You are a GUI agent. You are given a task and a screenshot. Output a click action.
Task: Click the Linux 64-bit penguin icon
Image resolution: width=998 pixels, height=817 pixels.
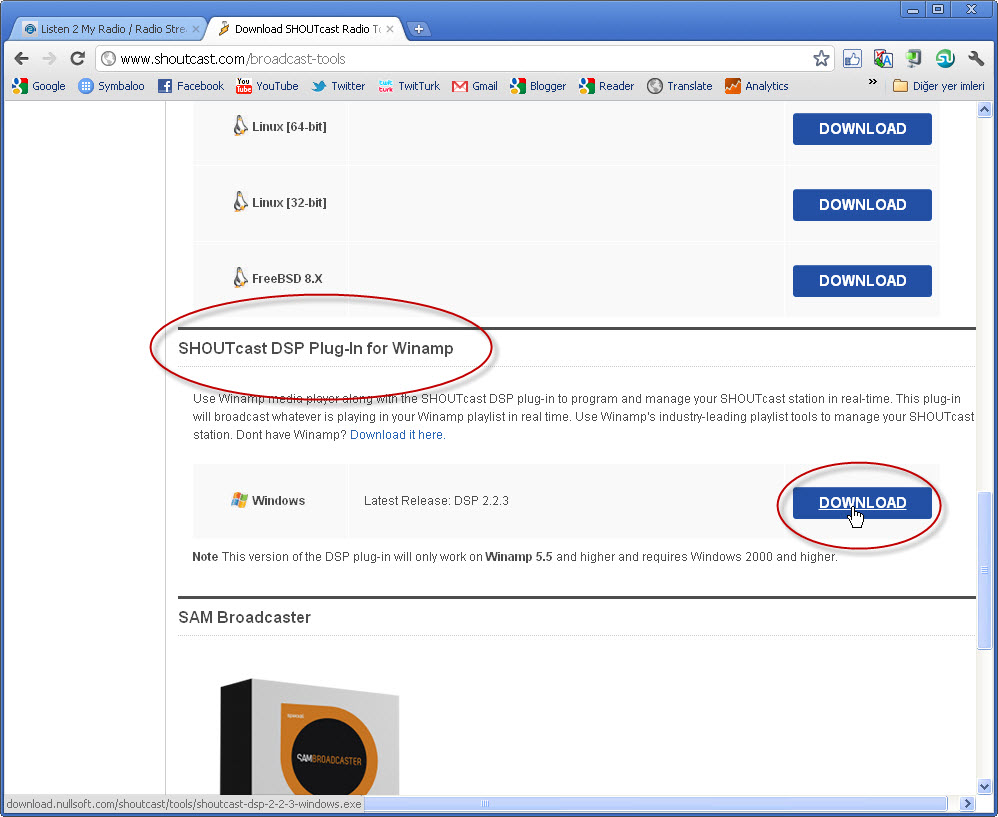click(x=240, y=126)
